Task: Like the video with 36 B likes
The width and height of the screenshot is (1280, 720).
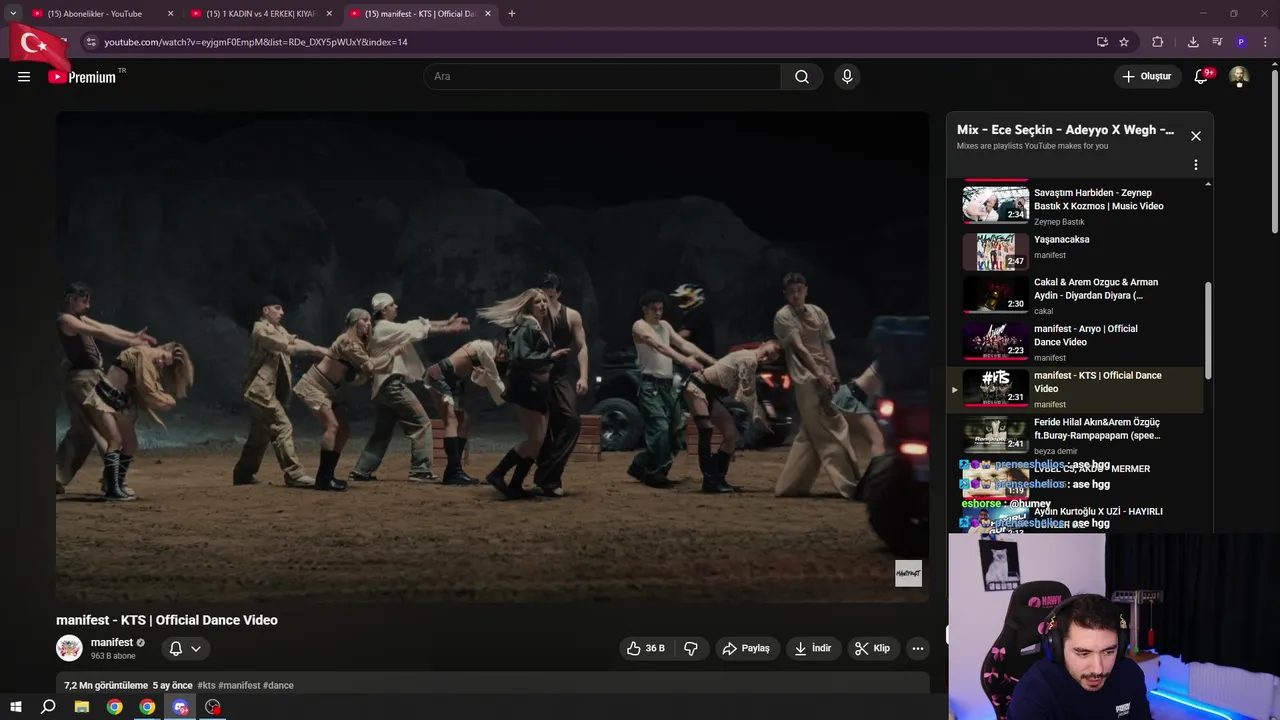Action: click(646, 648)
